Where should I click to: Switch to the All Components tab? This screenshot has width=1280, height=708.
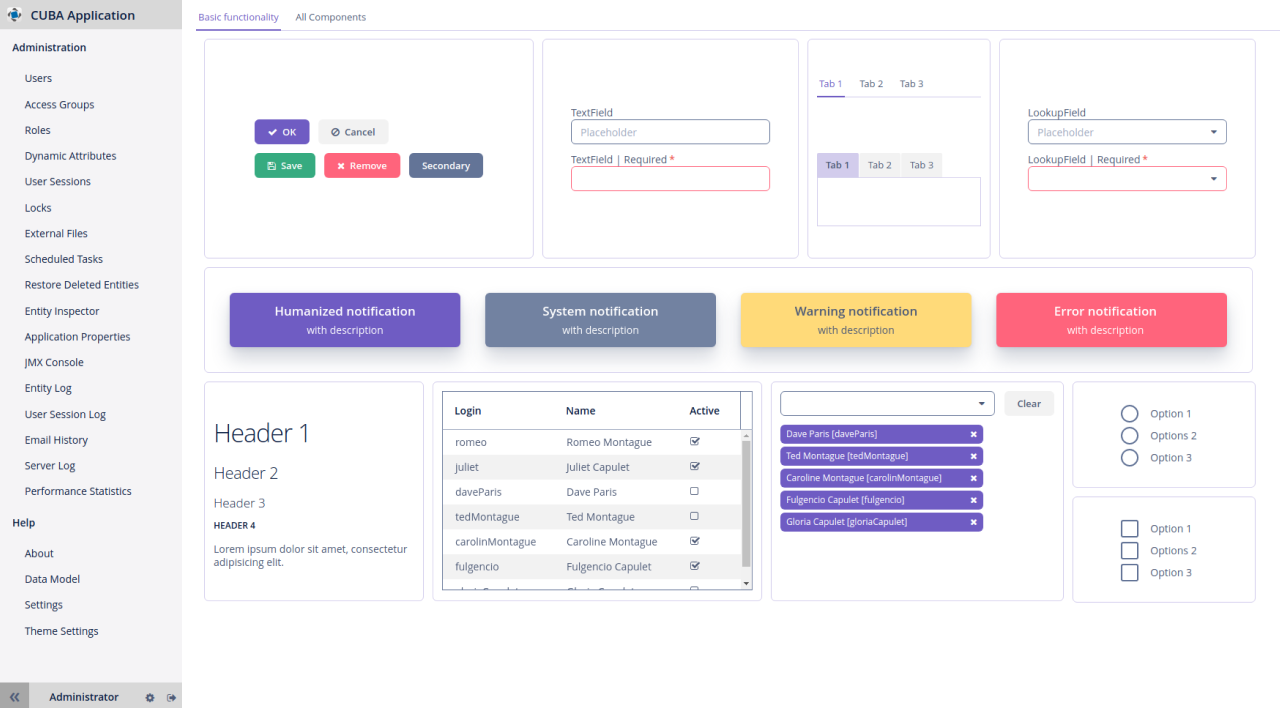click(x=330, y=17)
